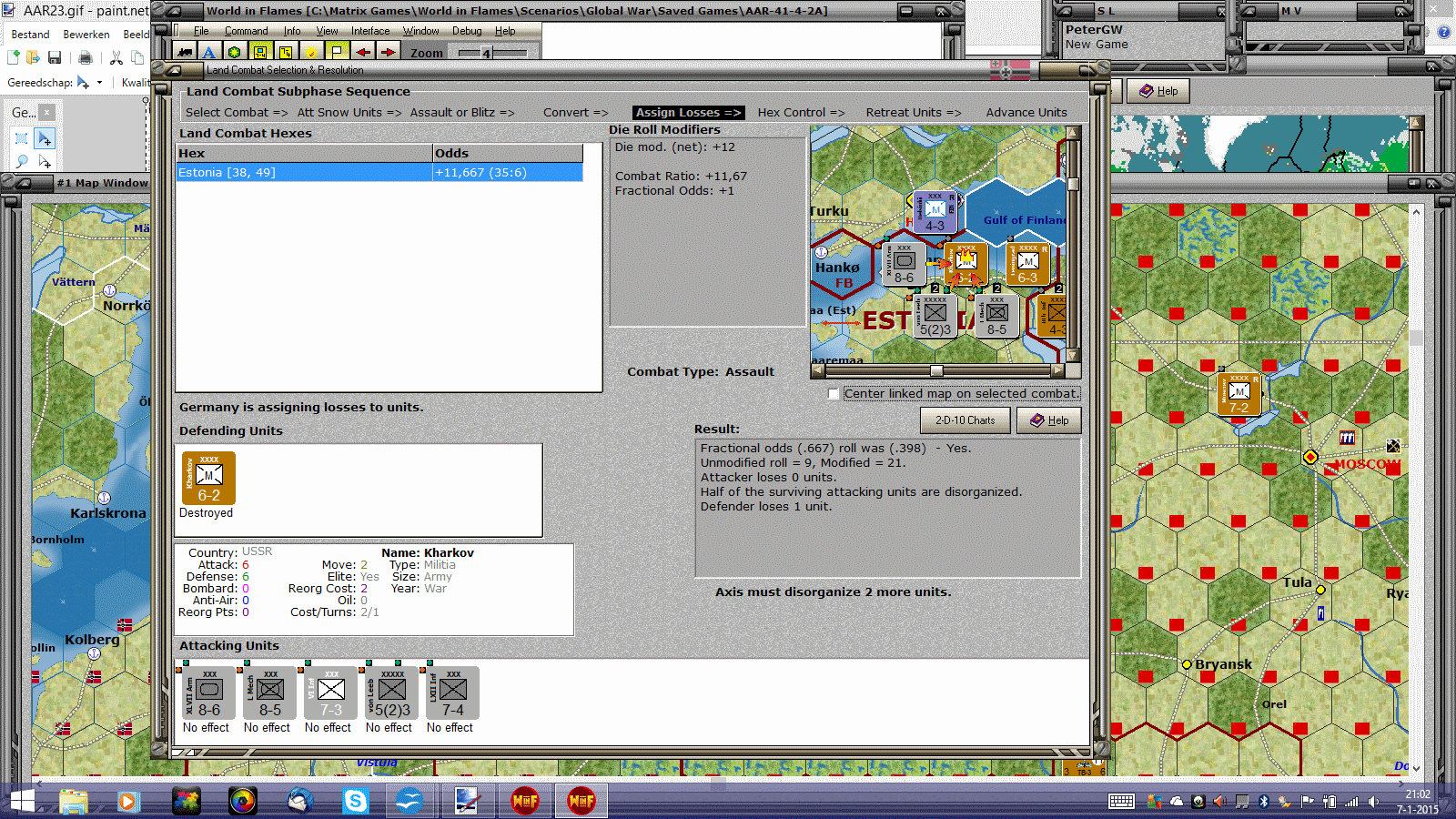Toggle Center linked map on selected combat
This screenshot has width=1456, height=819.
[x=834, y=394]
